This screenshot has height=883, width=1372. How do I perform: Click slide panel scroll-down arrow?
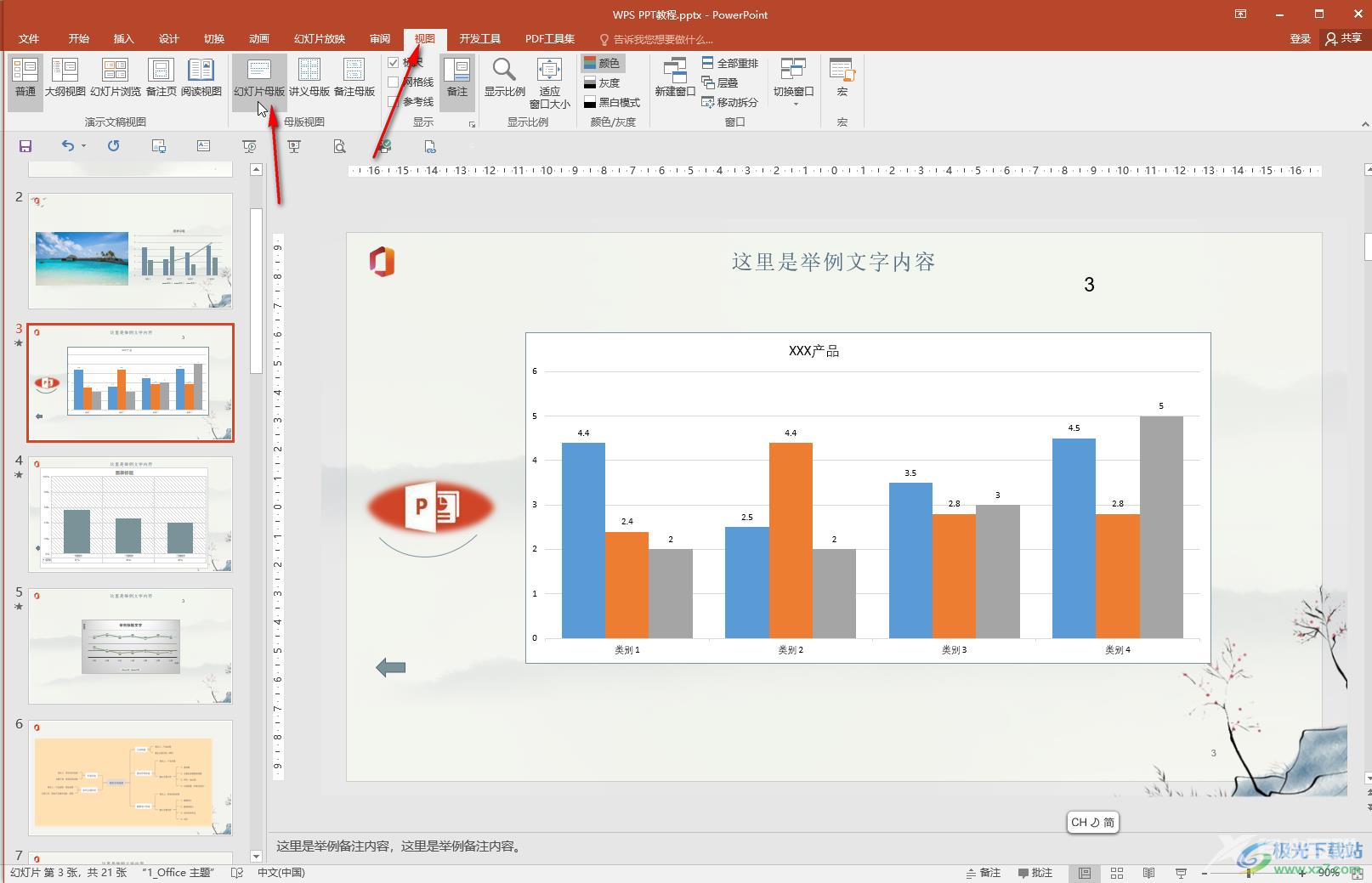tap(256, 856)
